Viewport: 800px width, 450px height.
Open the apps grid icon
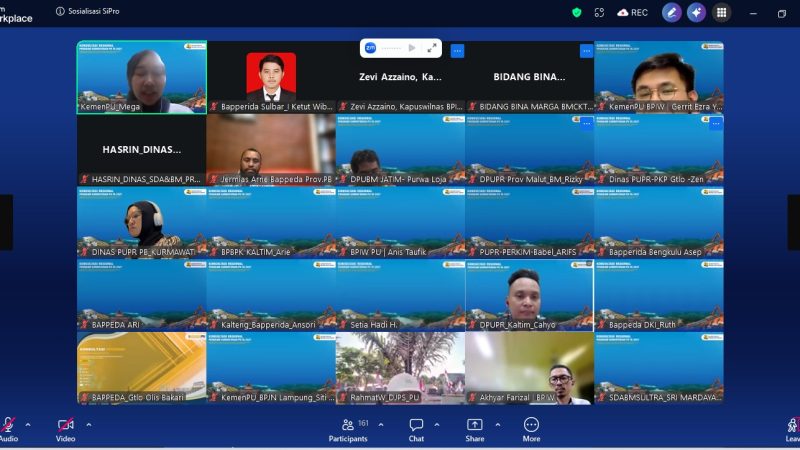point(721,12)
